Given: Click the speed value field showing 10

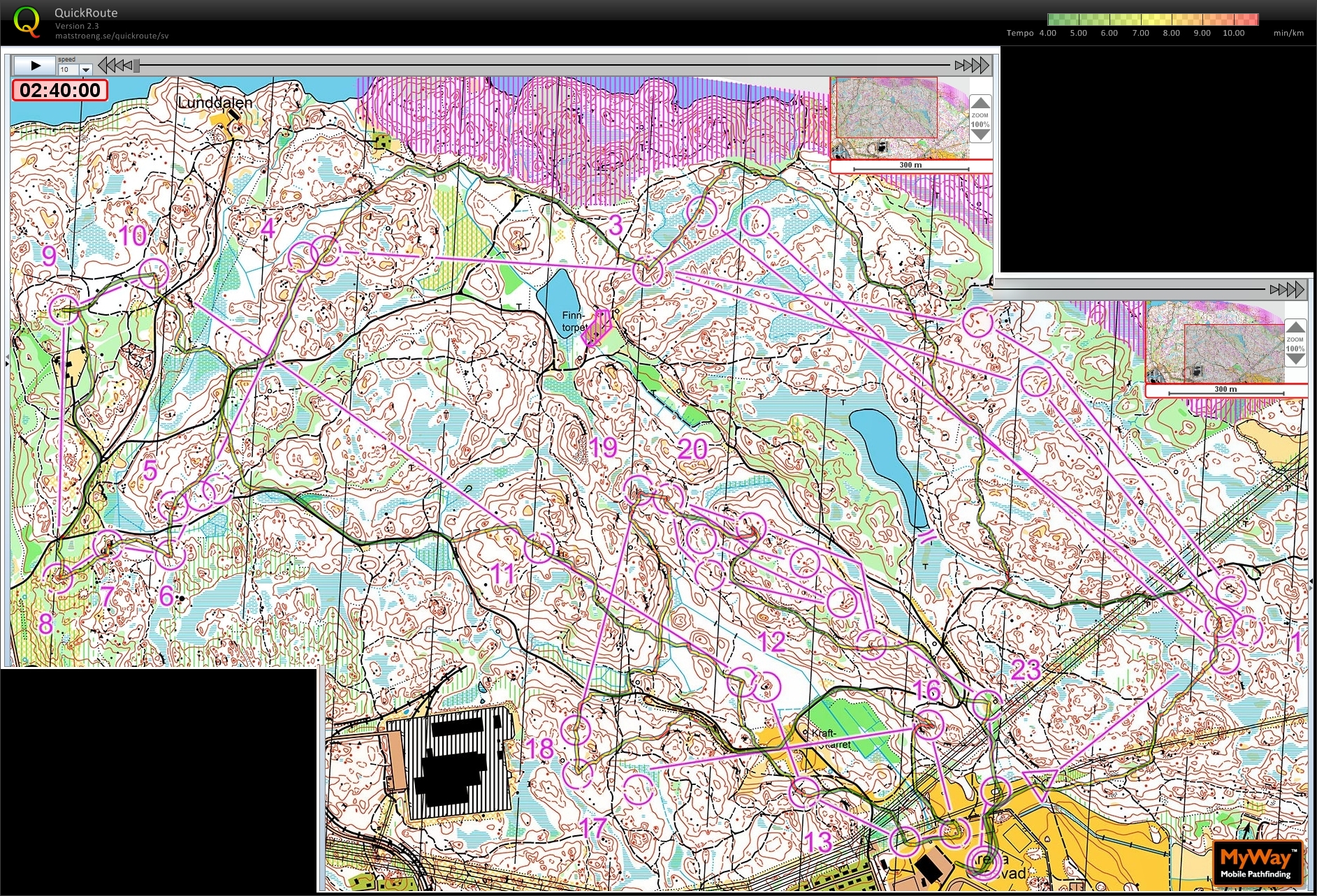Looking at the screenshot, I should 68,70.
